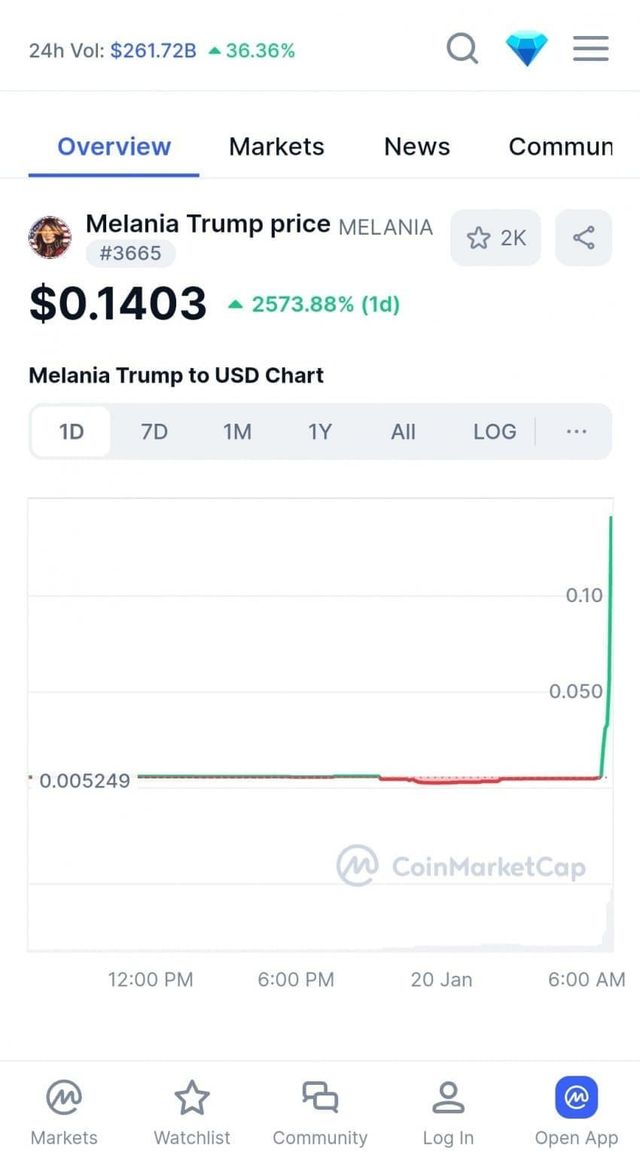The image size is (640, 1160).
Task: Select the 1D chart range
Action: (x=71, y=432)
